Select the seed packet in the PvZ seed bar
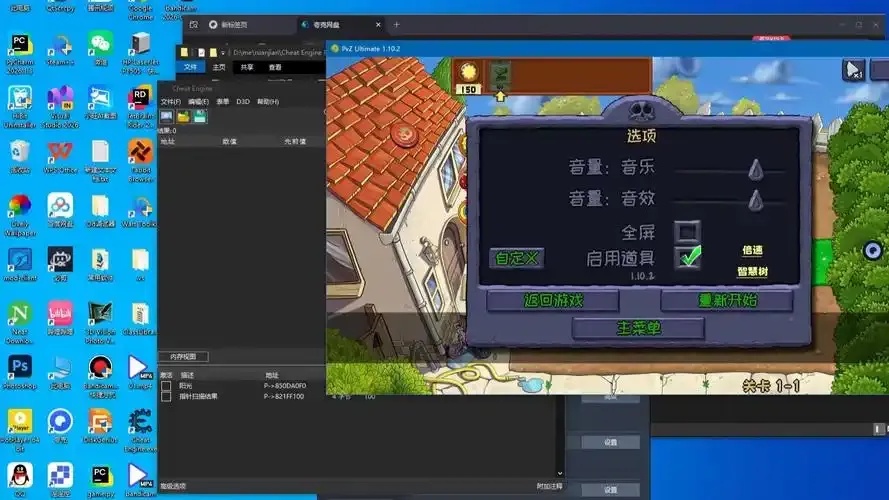Viewport: 889px width, 500px height. click(500, 75)
